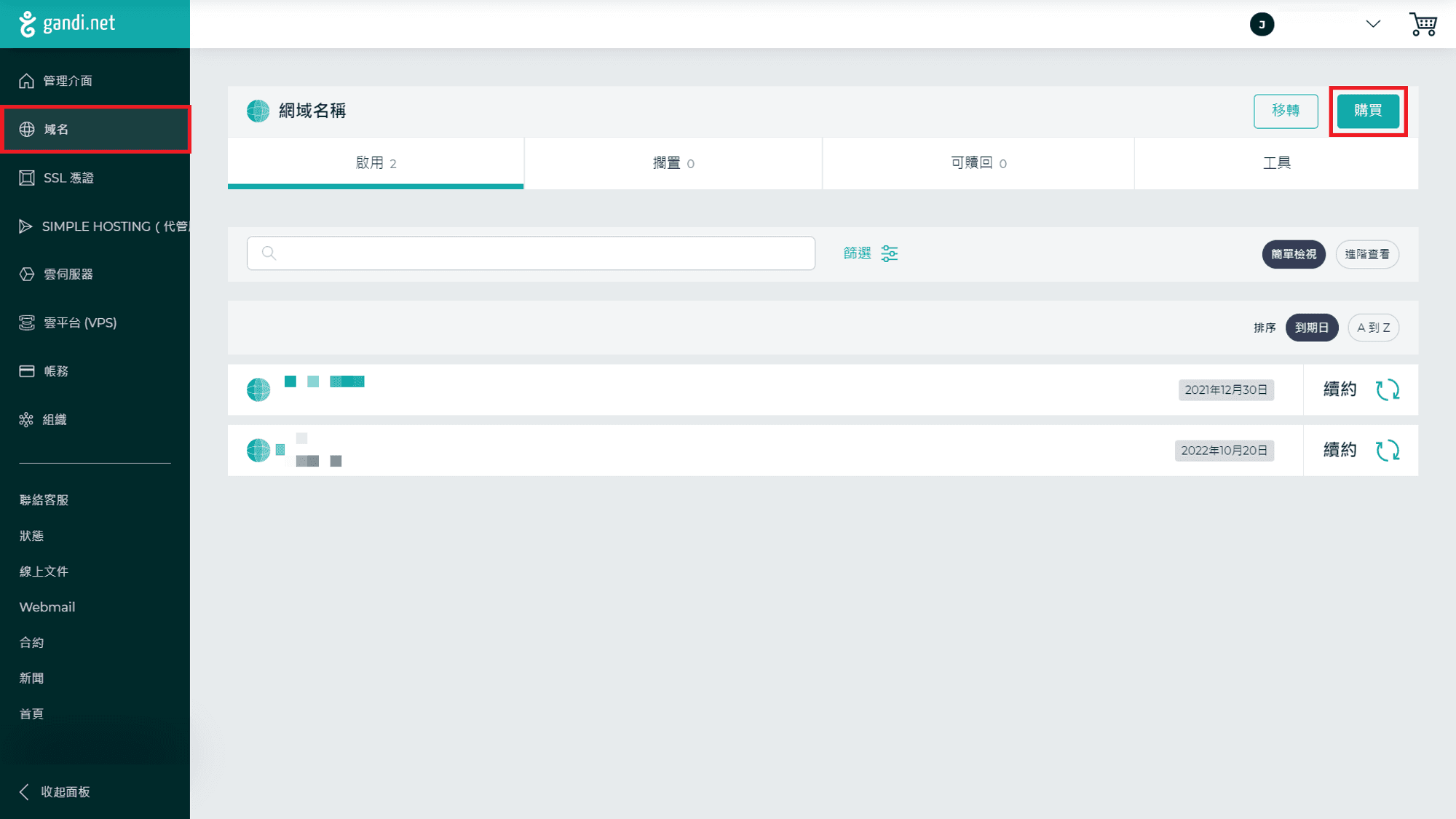Image resolution: width=1456 pixels, height=819 pixels.
Task: Expand the account dropdown chevron
Action: coord(1373,24)
